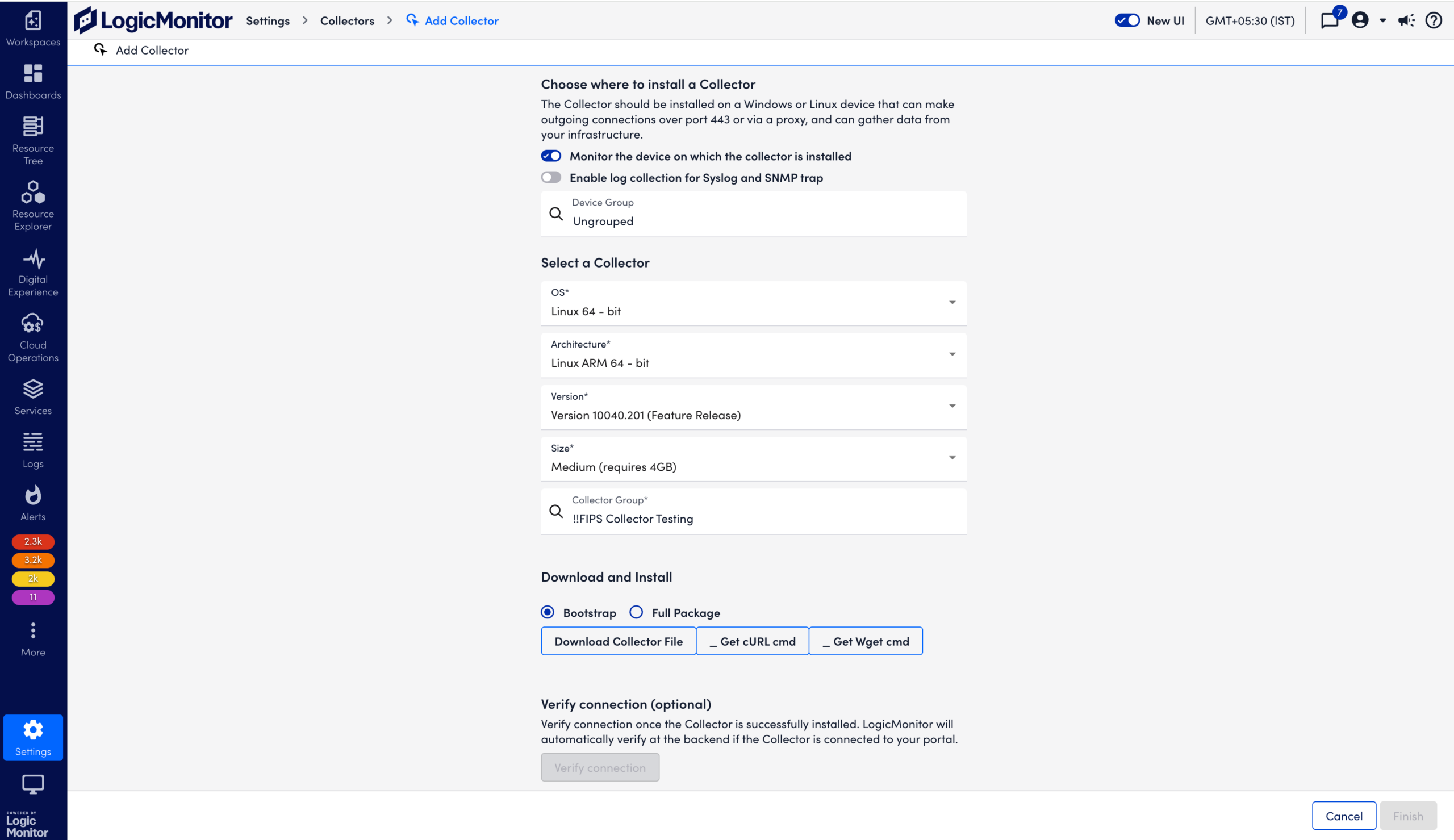This screenshot has width=1454, height=840.
Task: Open user account profile icon
Action: (x=1360, y=20)
